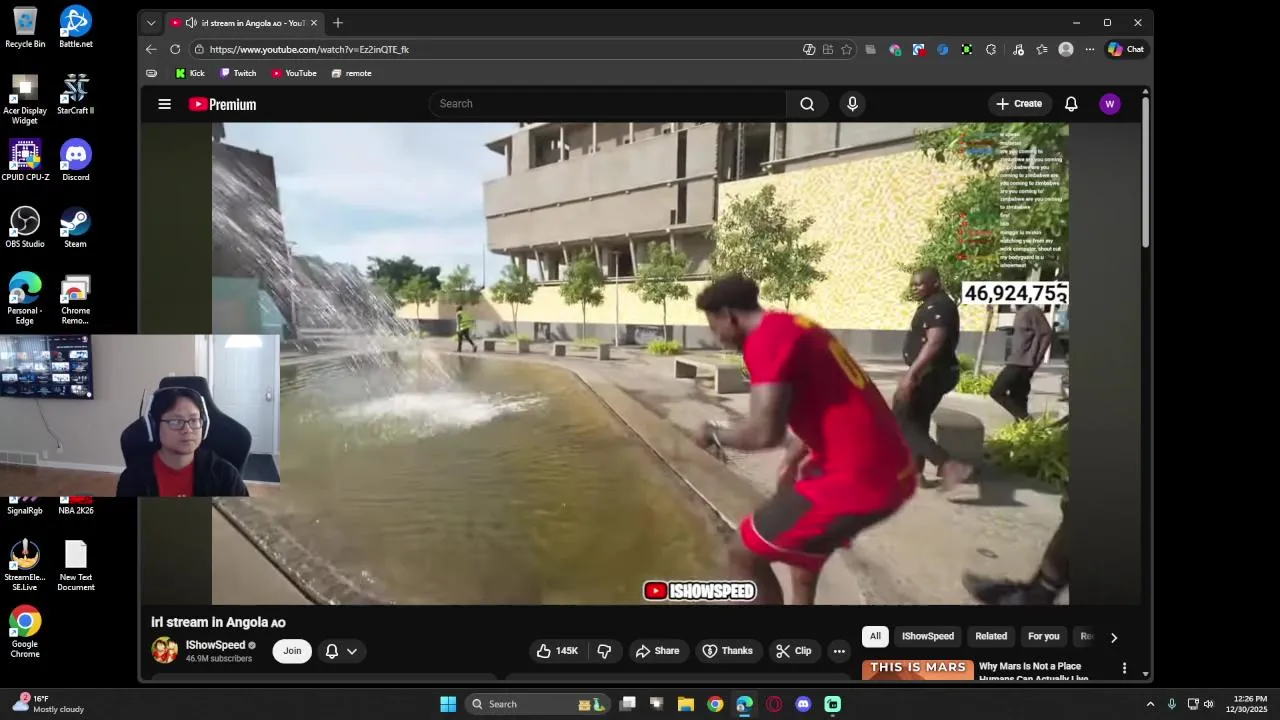Reload the current page
The width and height of the screenshot is (1280, 720).
pos(175,49)
